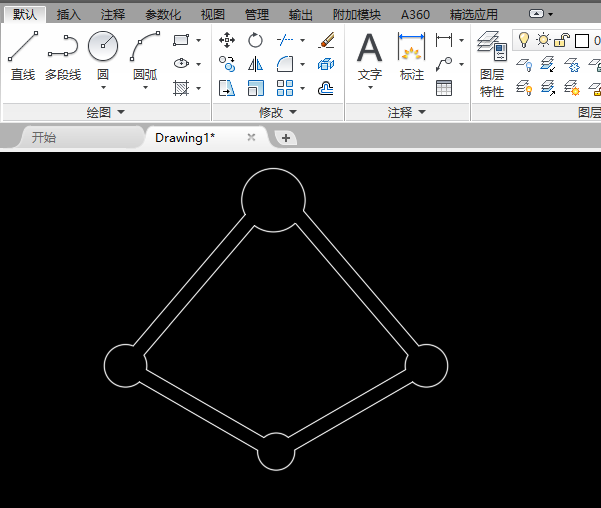Viewport: 601px width, 508px height.
Task: Click the Move tool icon
Action: pyautogui.click(x=227, y=40)
